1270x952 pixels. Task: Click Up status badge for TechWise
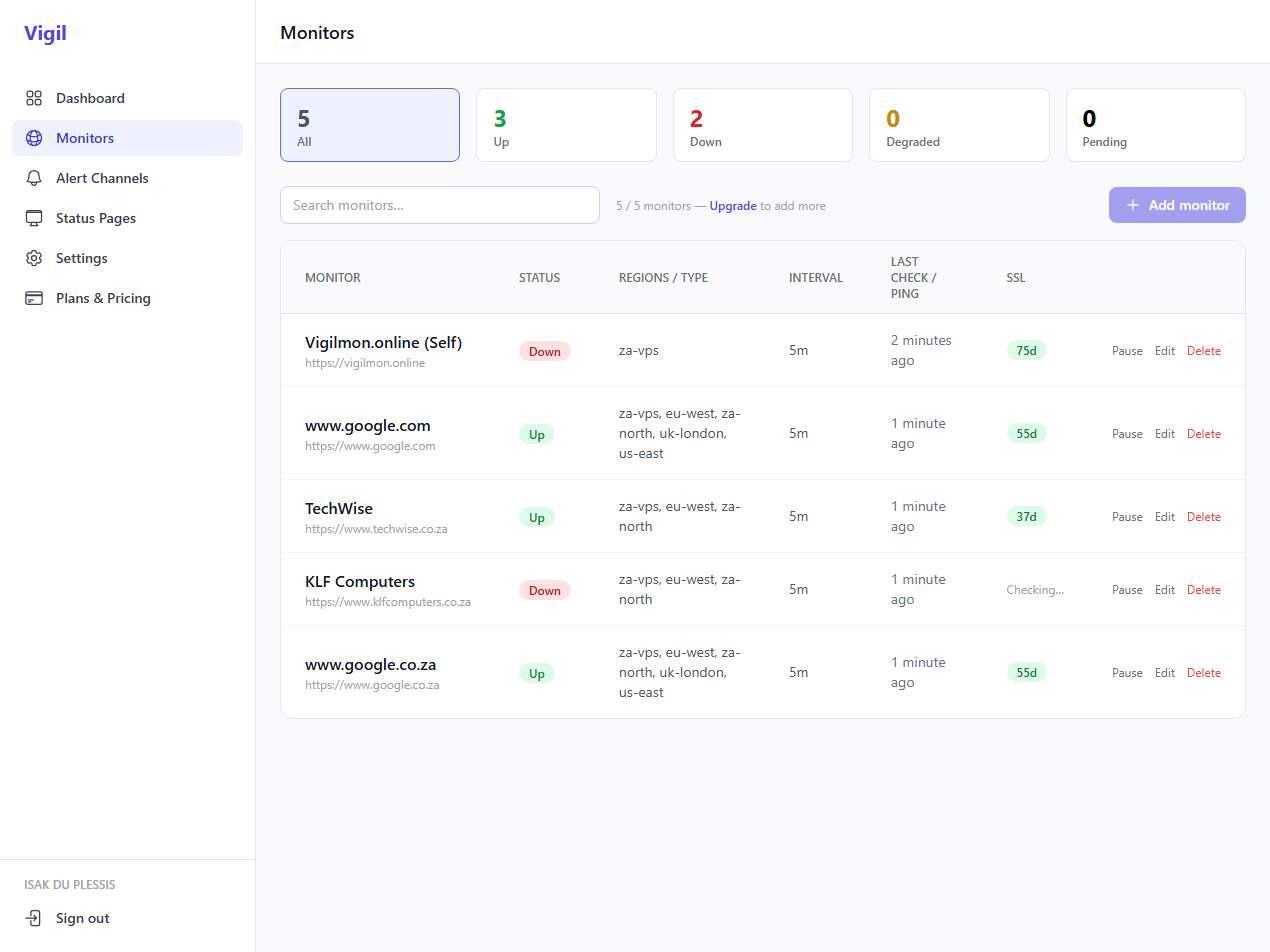coord(537,517)
